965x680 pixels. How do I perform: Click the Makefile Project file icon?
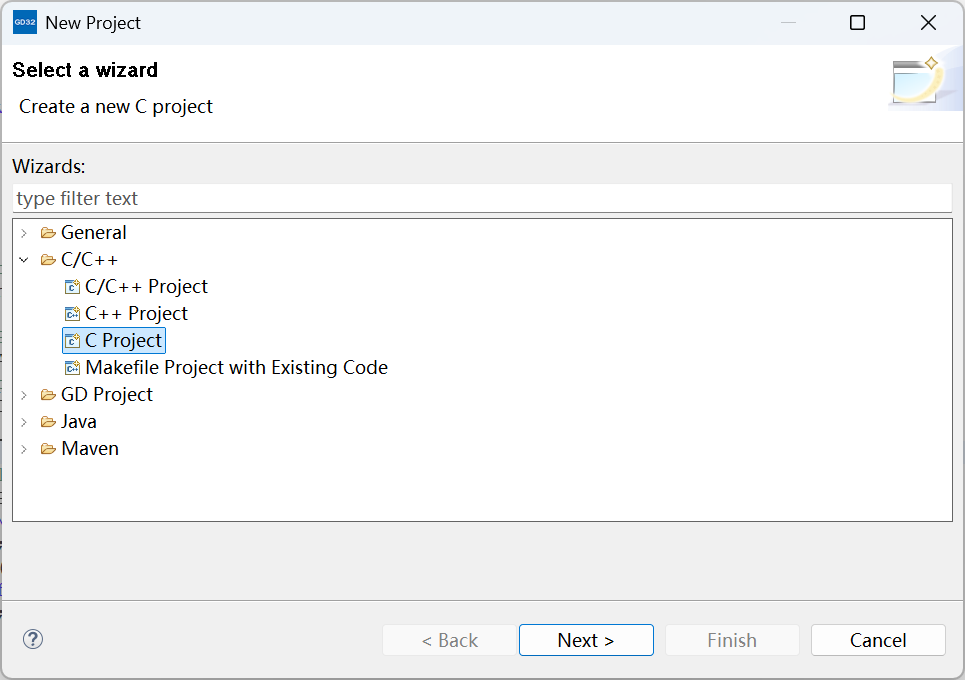tap(72, 368)
